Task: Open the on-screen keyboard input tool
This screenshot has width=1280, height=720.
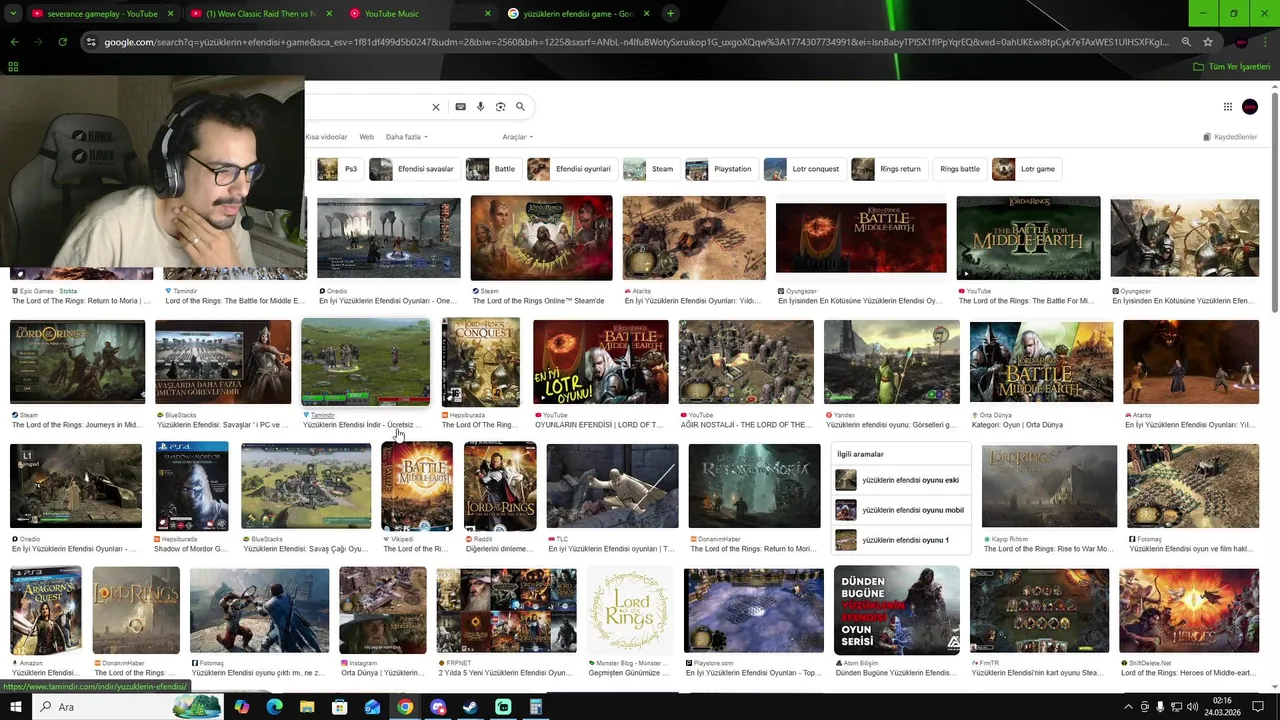Action: 460,107
